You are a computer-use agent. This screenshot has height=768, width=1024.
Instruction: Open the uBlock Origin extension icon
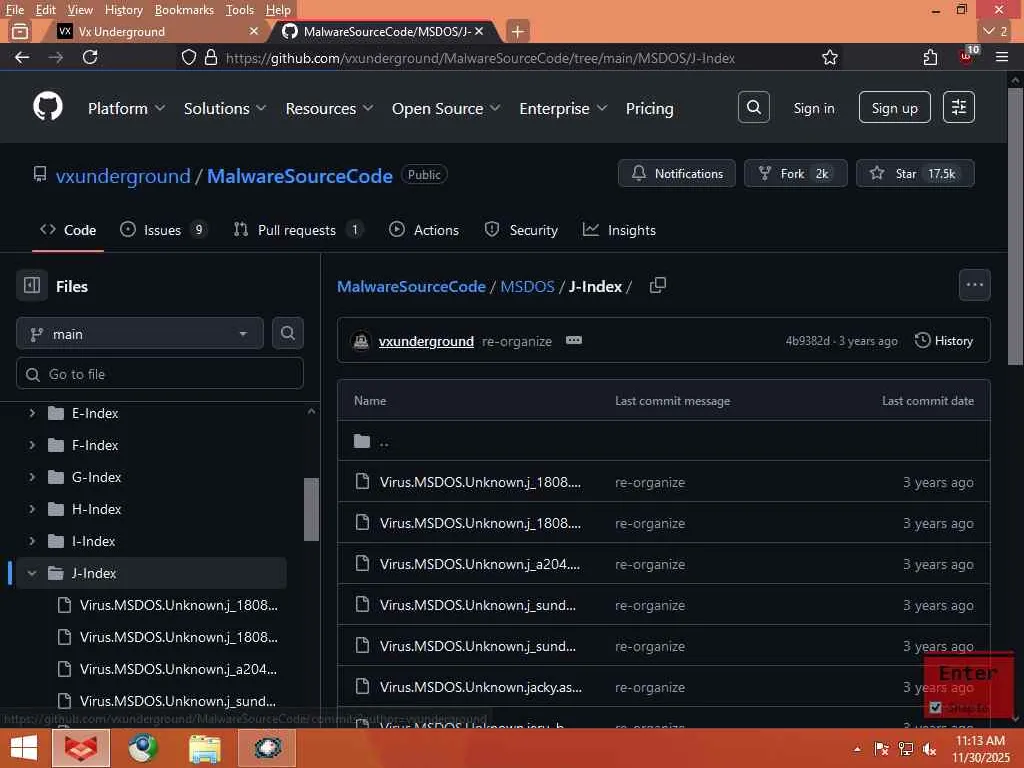(967, 57)
